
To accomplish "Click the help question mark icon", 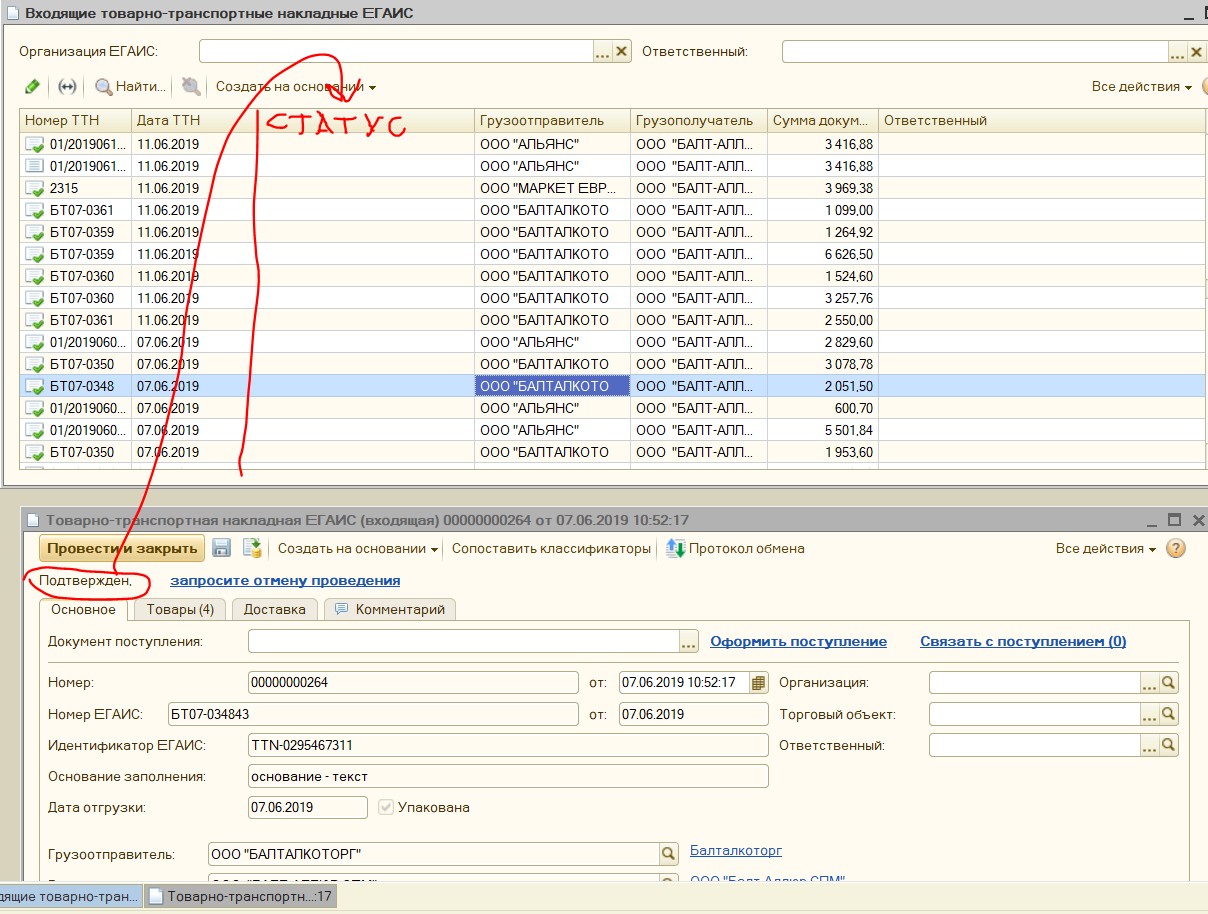I will coord(1176,548).
